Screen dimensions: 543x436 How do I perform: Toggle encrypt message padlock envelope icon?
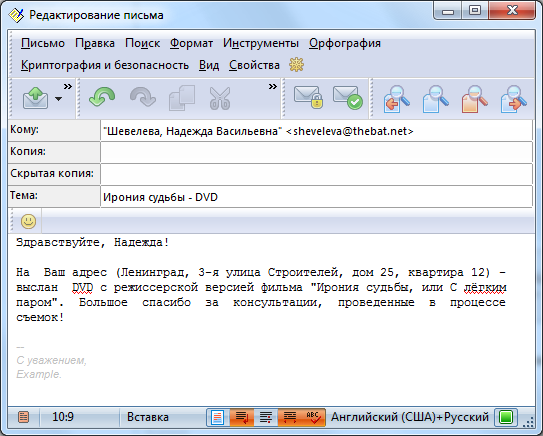point(308,97)
